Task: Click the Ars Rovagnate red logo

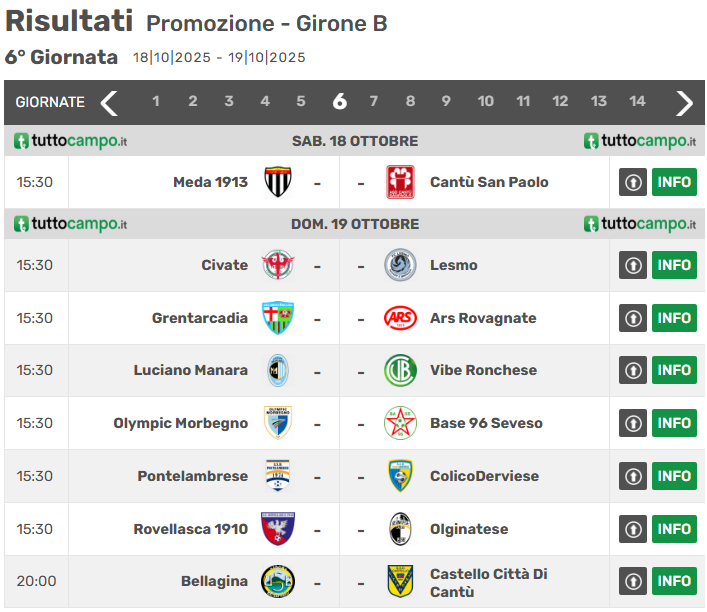Action: (400, 318)
